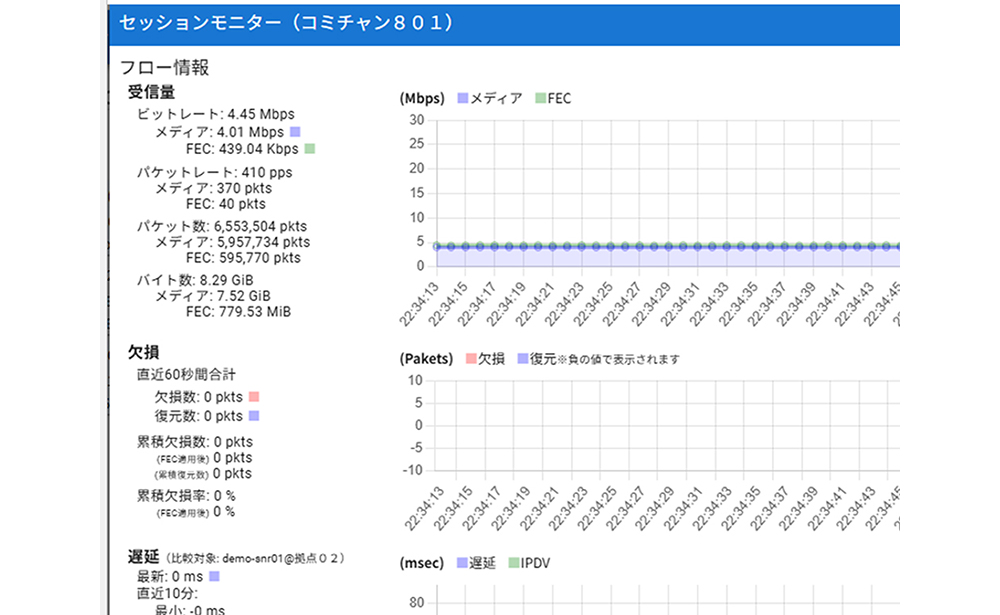Select the フロー情報 heading
Viewport: 1000px width, 615px height.
point(164,68)
